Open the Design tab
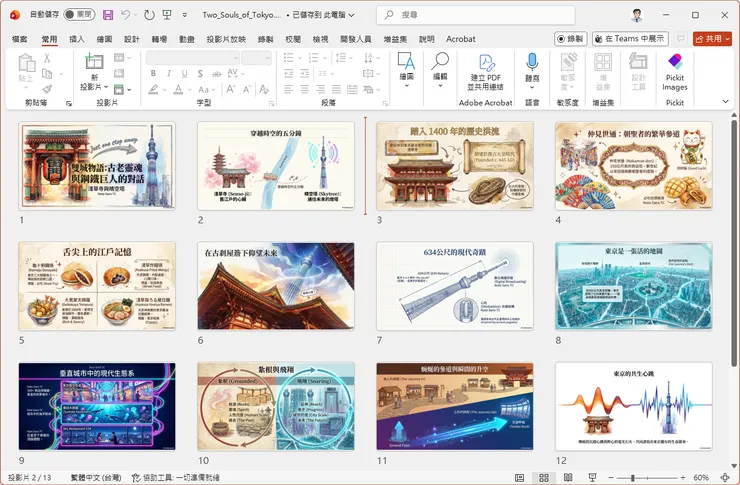 click(132, 39)
